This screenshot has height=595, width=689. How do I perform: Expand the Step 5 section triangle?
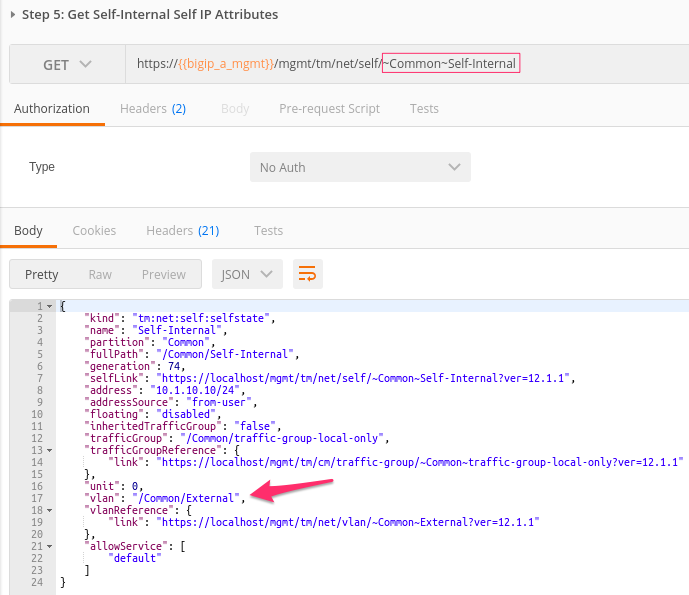click(x=13, y=15)
